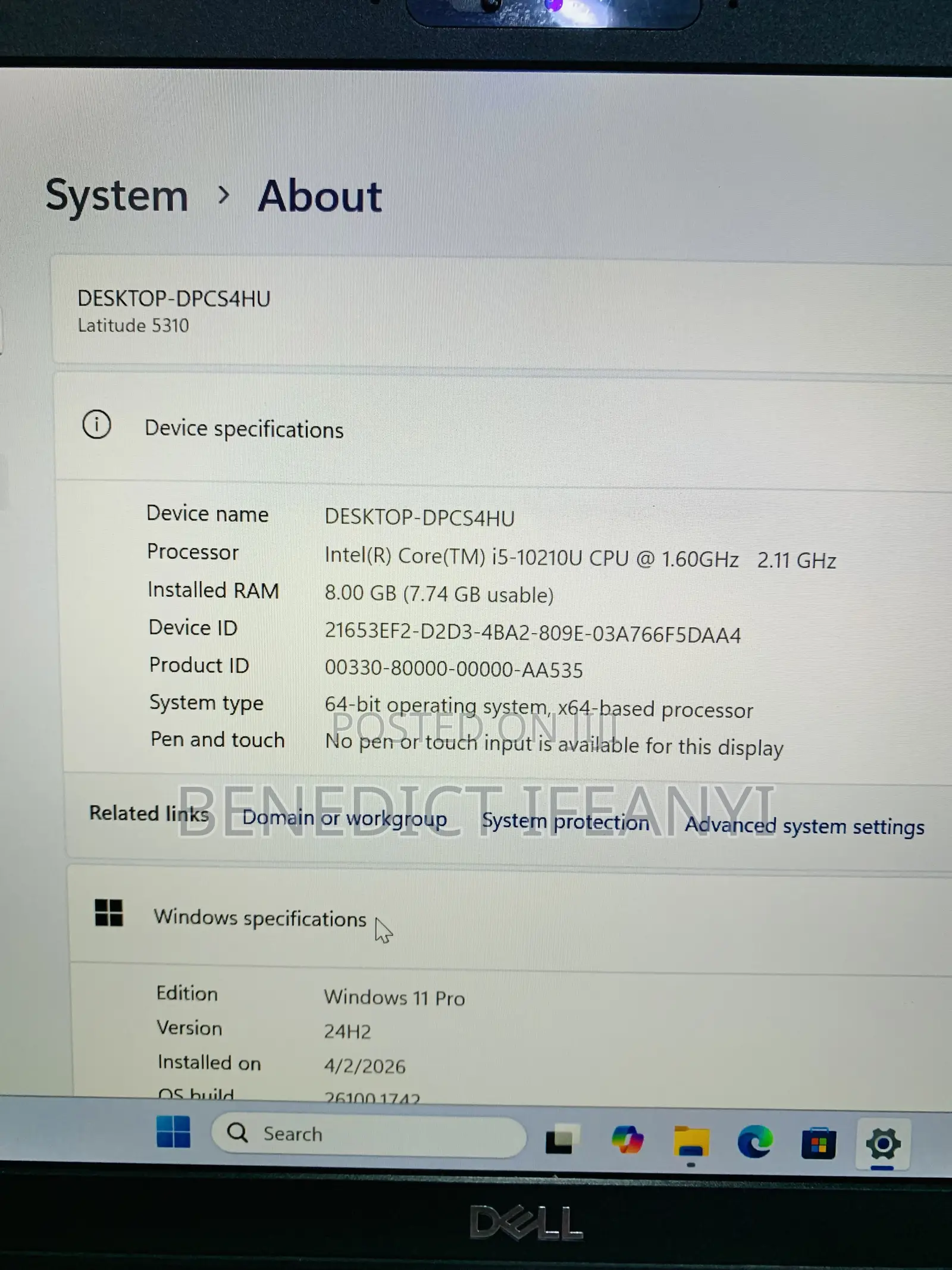Select Product ID 00330-80000-00000-AA535

click(453, 669)
